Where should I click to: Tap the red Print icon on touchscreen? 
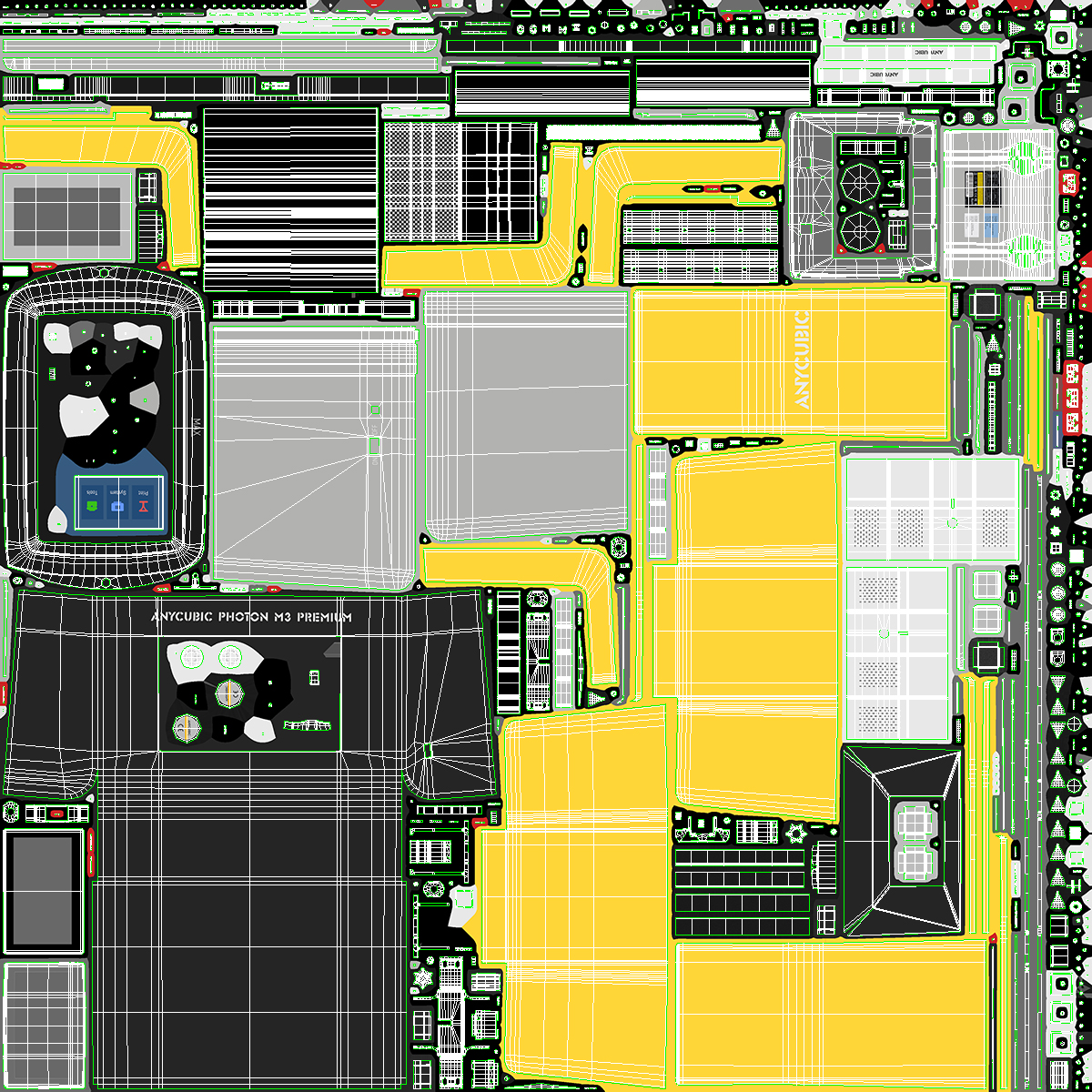[x=144, y=506]
